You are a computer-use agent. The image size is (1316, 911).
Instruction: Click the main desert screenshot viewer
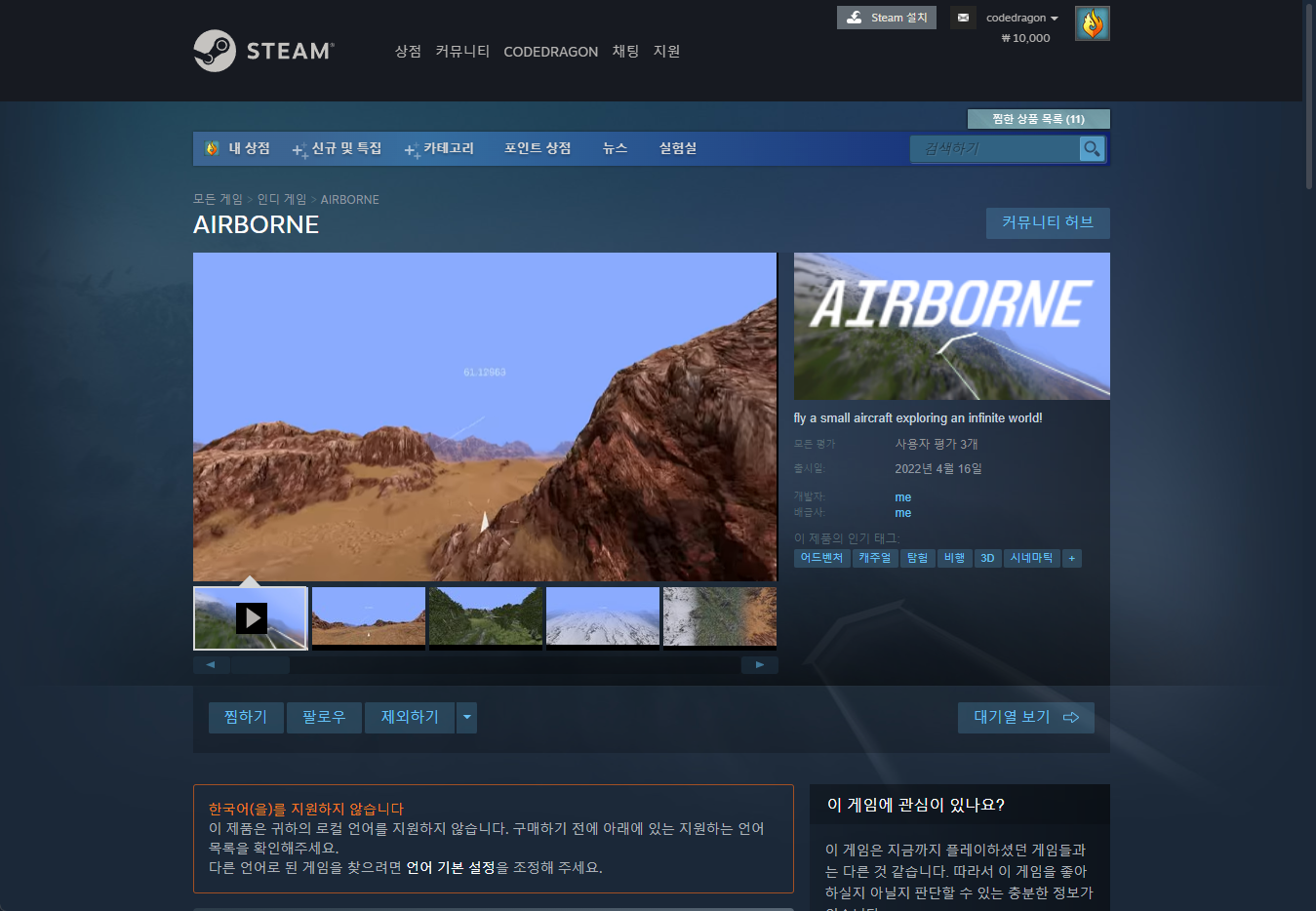[x=485, y=416]
